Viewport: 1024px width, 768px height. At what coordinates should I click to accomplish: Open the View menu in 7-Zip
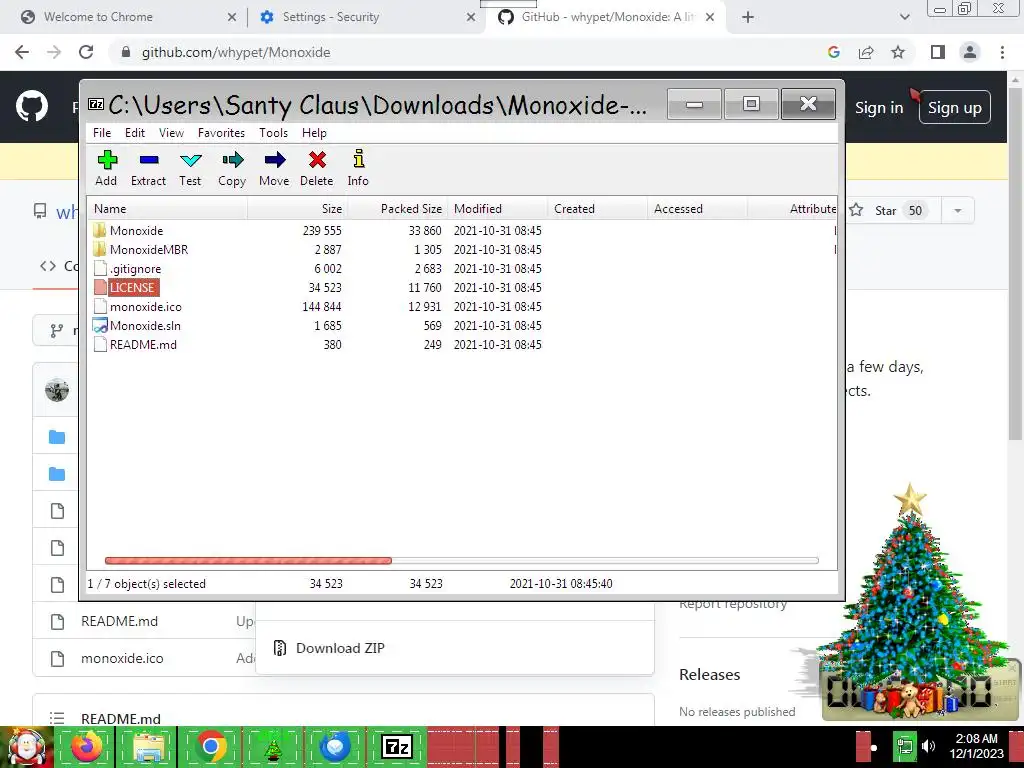pyautogui.click(x=171, y=133)
